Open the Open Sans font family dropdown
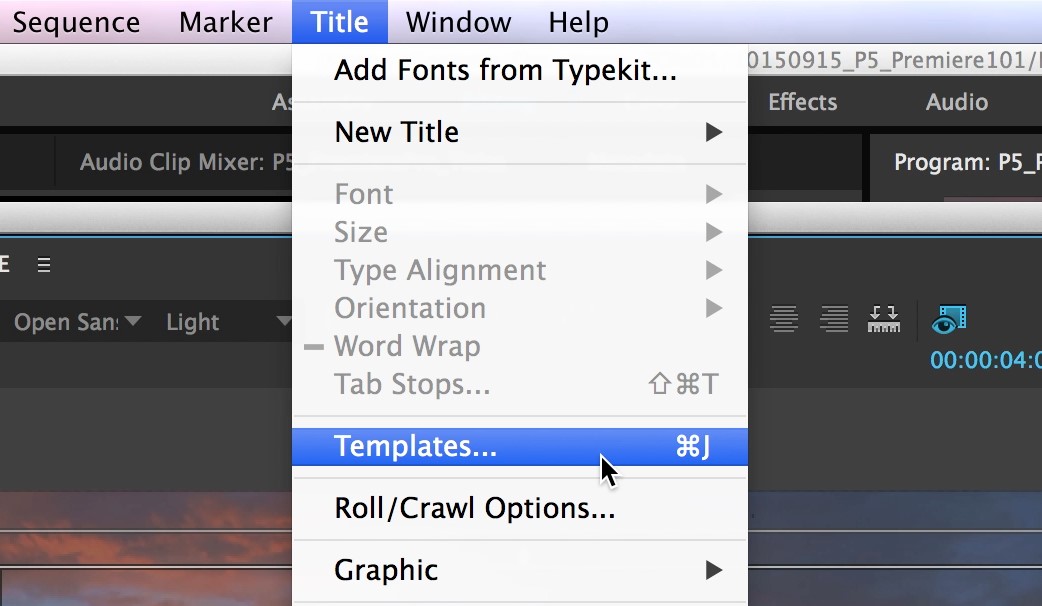Viewport: 1042px width, 606px height. pyautogui.click(x=70, y=322)
